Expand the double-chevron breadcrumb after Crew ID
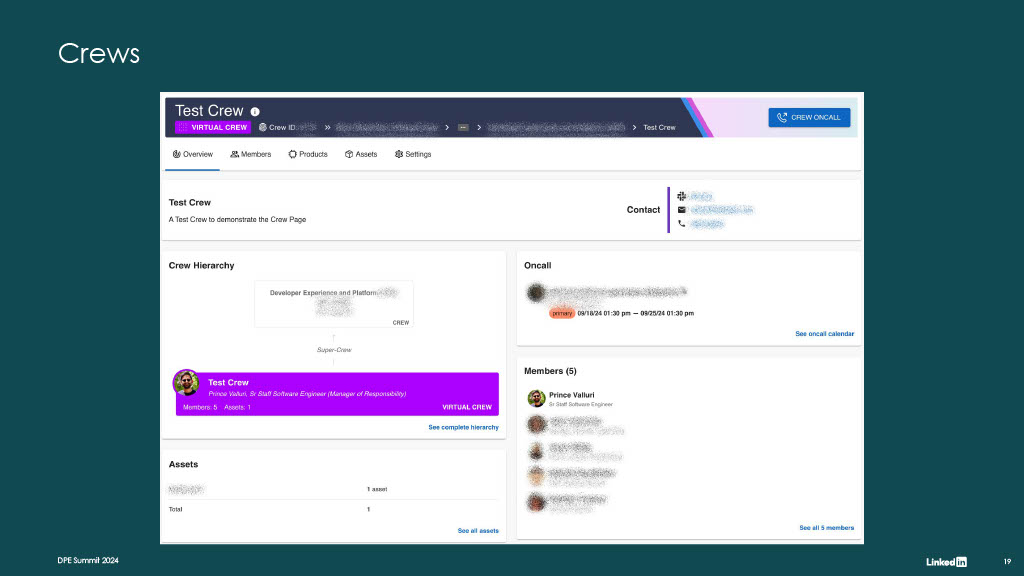Screen dimensions: 1024x576 point(327,127)
